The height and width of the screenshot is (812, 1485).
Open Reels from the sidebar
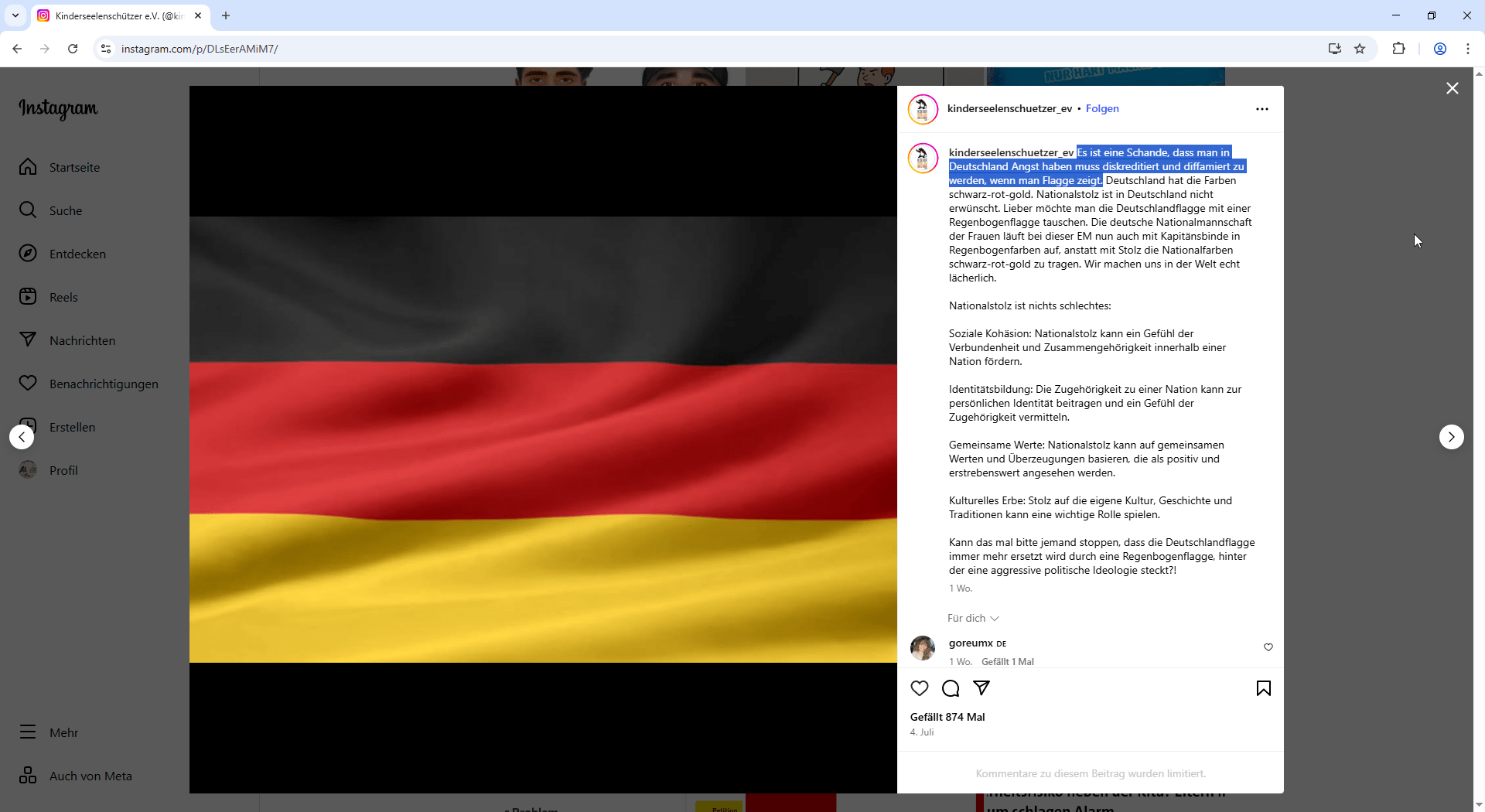(x=49, y=297)
